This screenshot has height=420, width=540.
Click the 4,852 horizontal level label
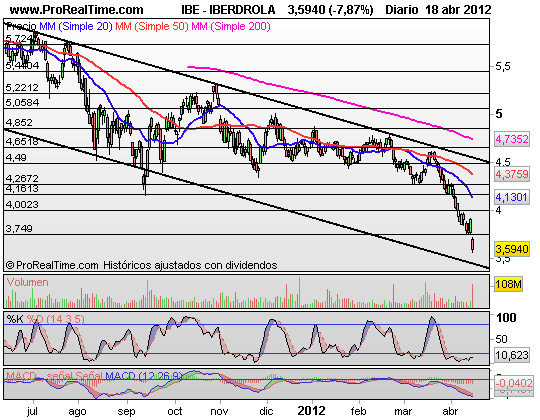coord(19,123)
